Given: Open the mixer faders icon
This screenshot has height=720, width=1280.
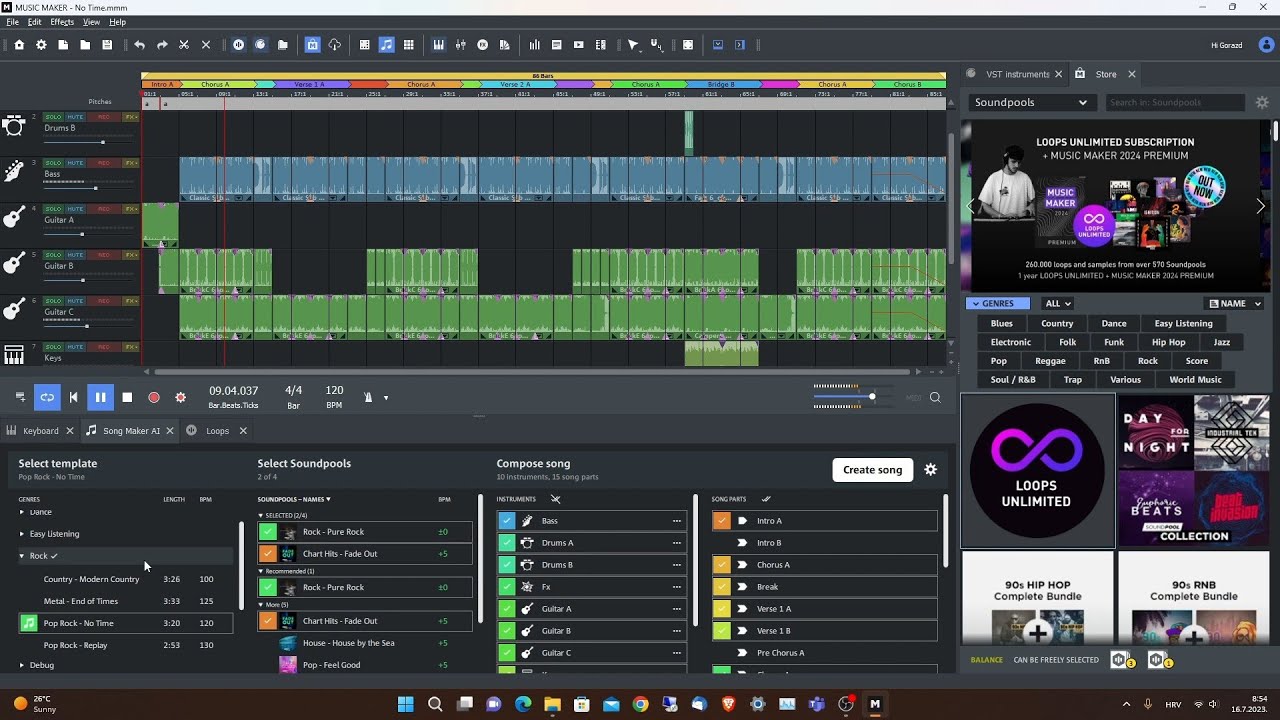Looking at the screenshot, I should click(x=460, y=45).
